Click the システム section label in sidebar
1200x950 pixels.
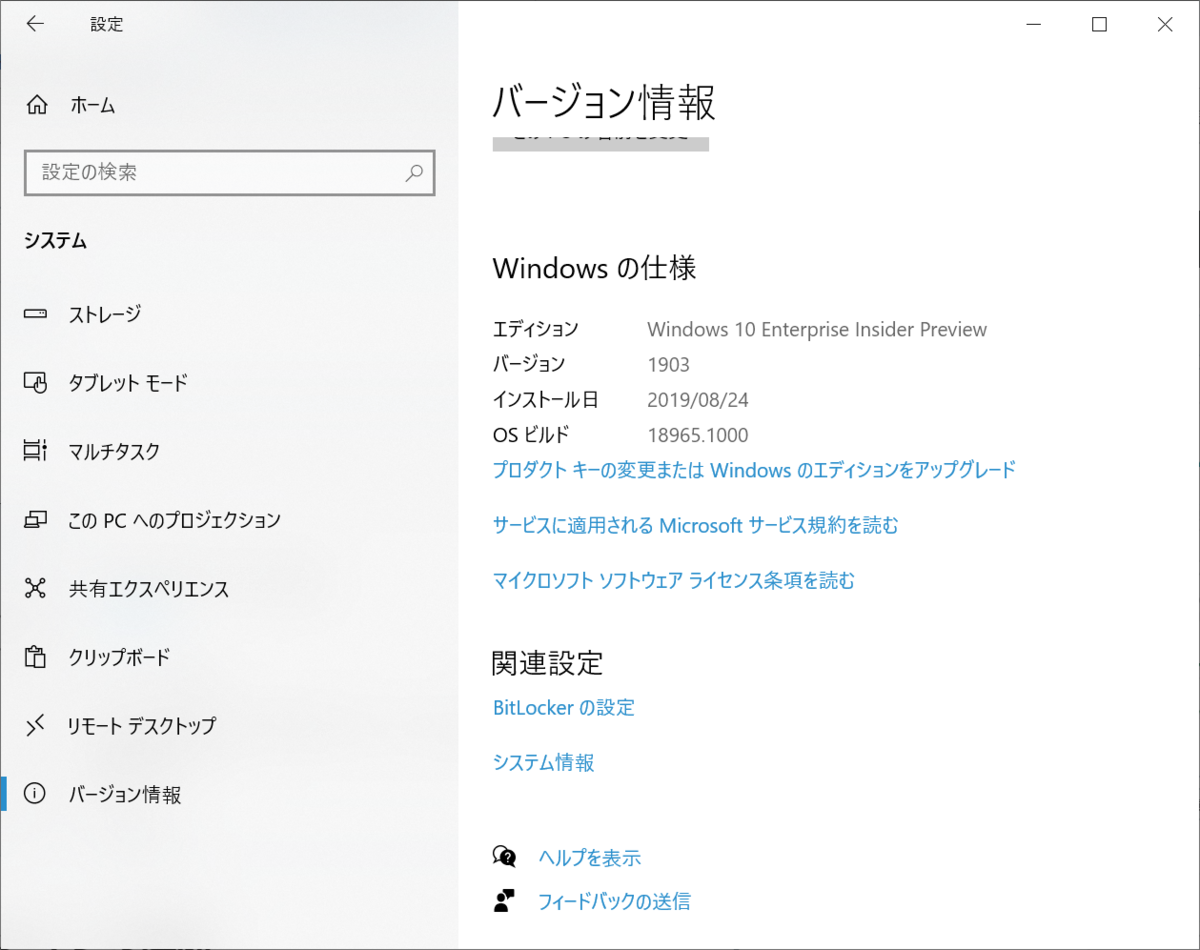click(56, 241)
